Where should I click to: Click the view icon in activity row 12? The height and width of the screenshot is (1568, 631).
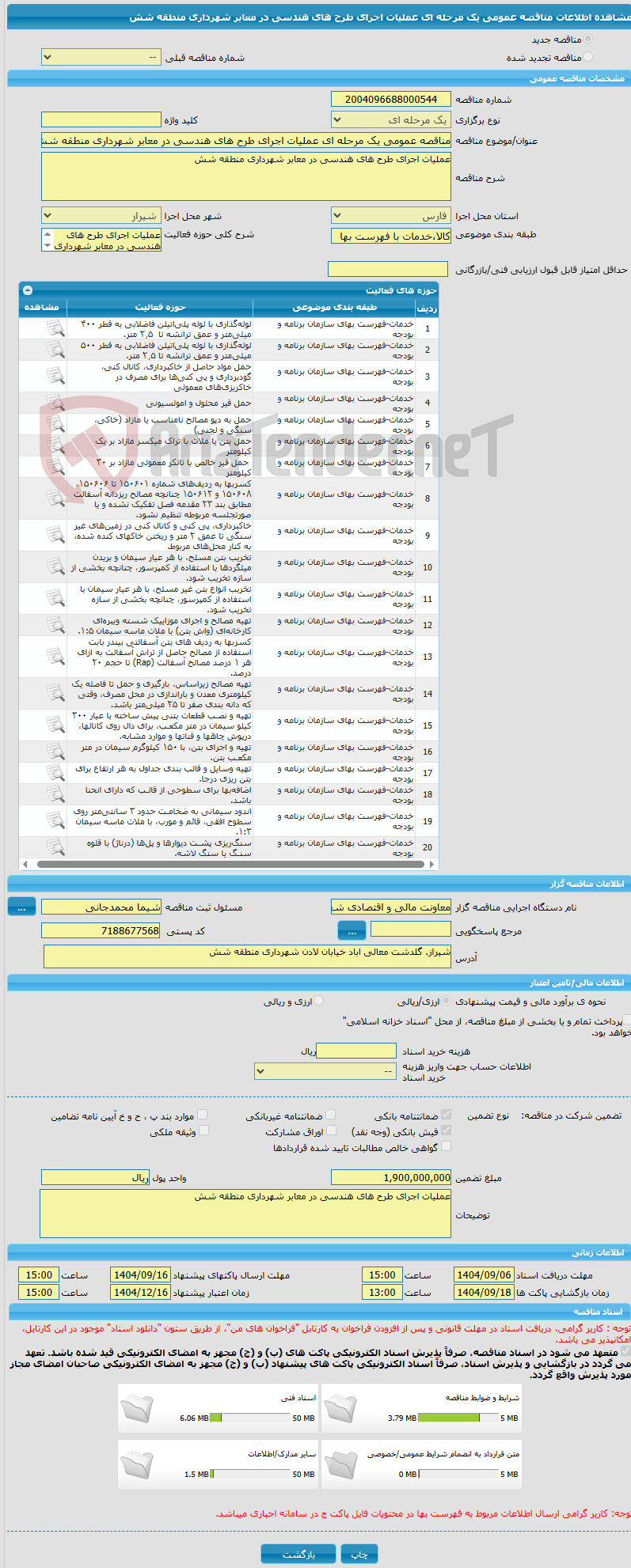point(55,625)
